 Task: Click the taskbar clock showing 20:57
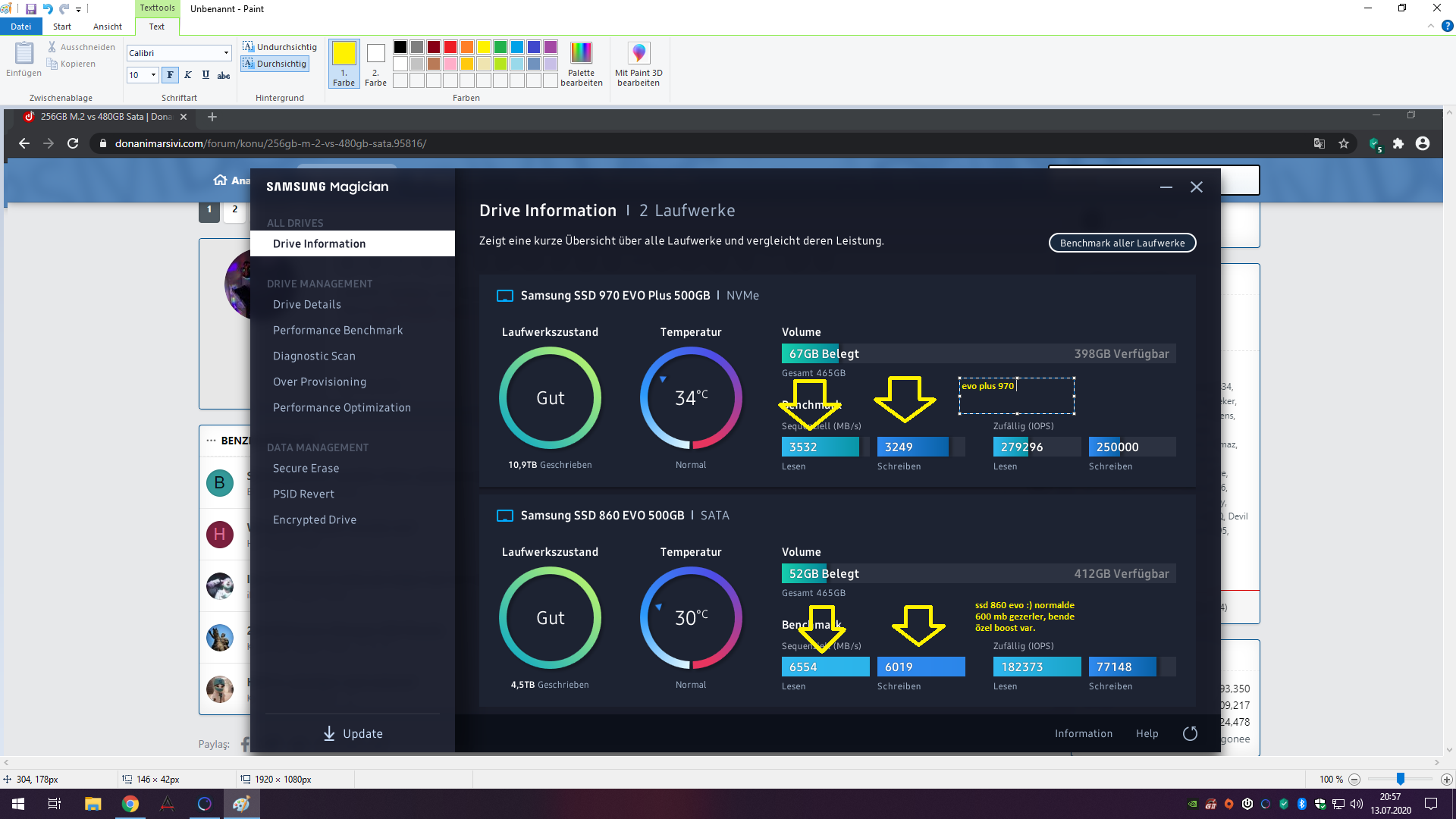point(1391,804)
